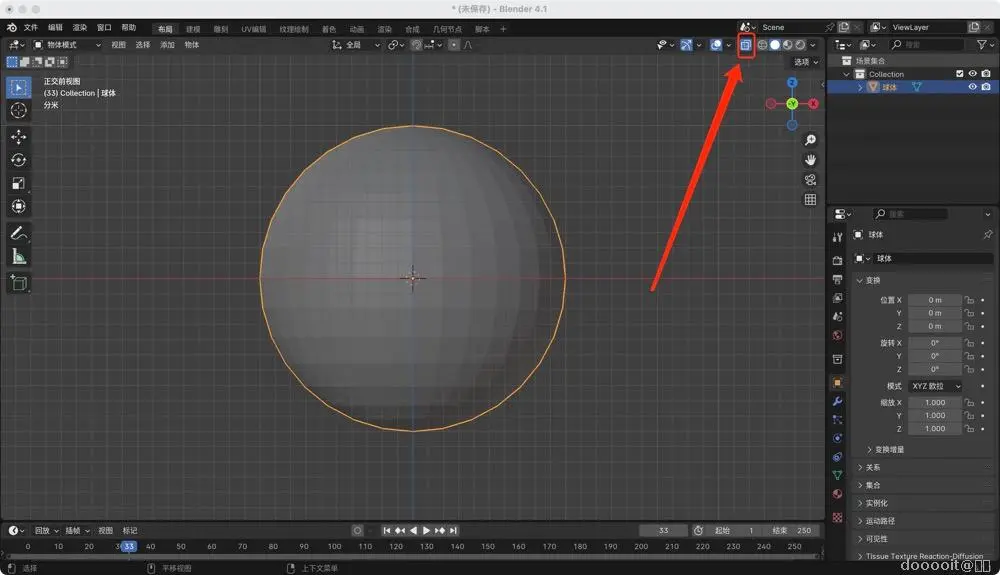
Task: Toggle lock on 位置 X field
Action: point(969,300)
